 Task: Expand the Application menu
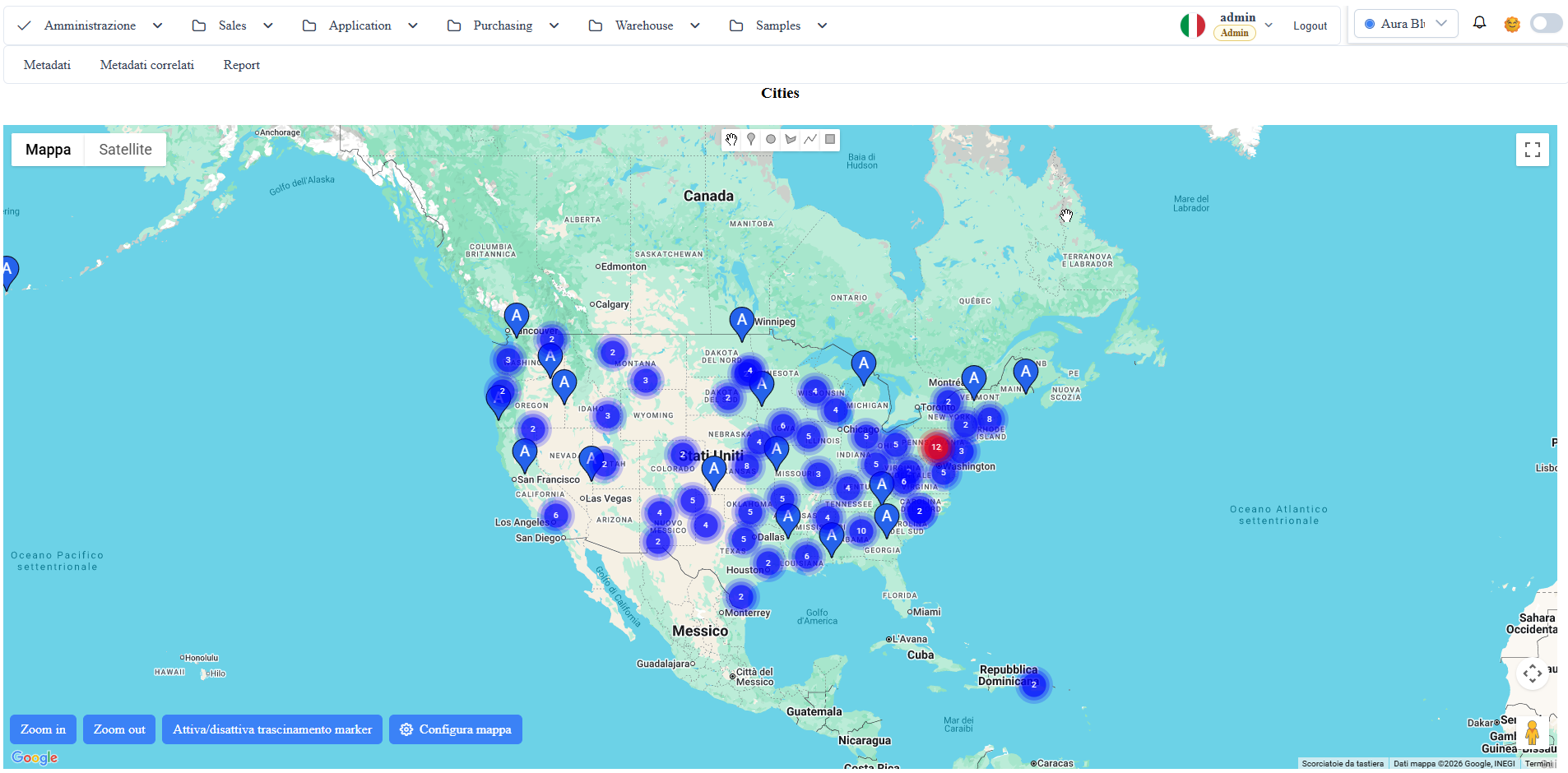click(x=360, y=25)
